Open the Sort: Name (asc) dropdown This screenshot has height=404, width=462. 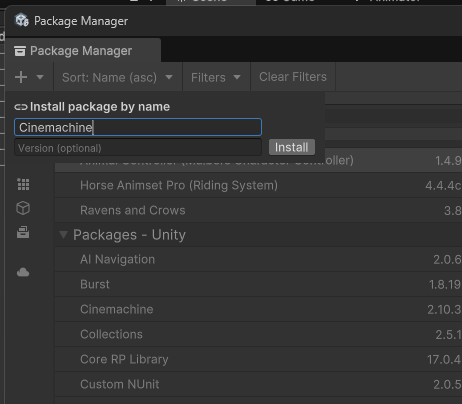click(x=118, y=77)
